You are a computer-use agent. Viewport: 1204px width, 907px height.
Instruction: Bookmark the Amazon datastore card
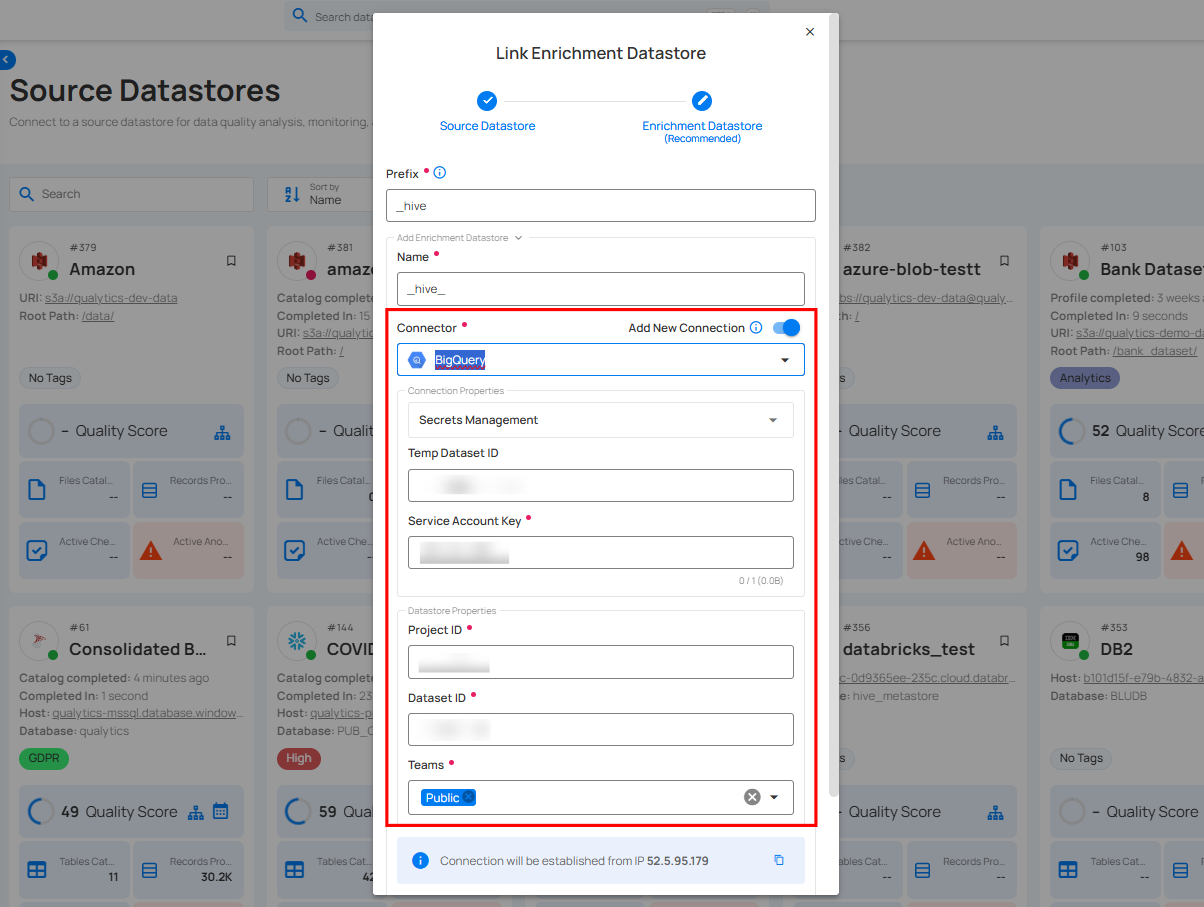pos(231,260)
